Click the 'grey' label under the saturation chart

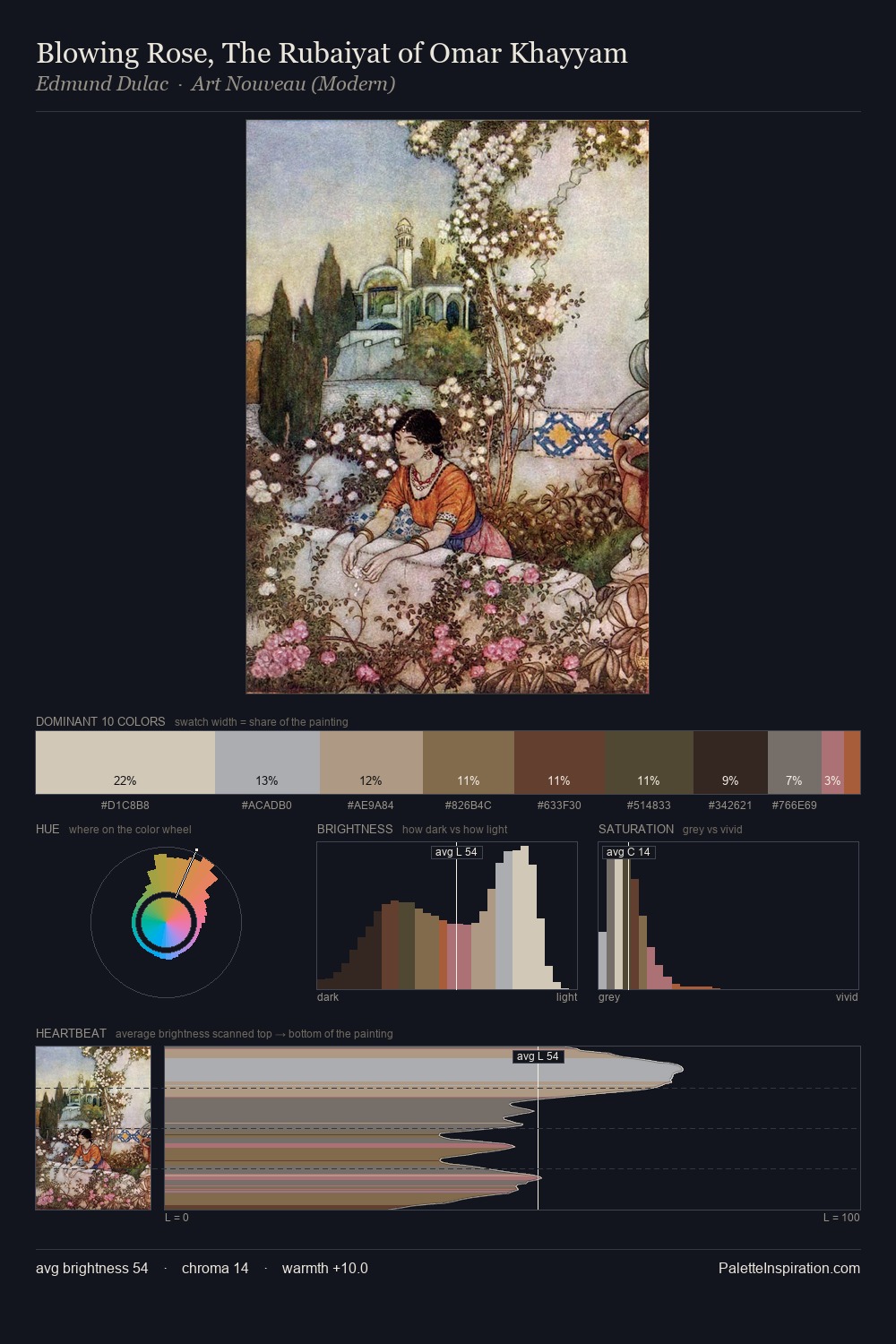609,996
